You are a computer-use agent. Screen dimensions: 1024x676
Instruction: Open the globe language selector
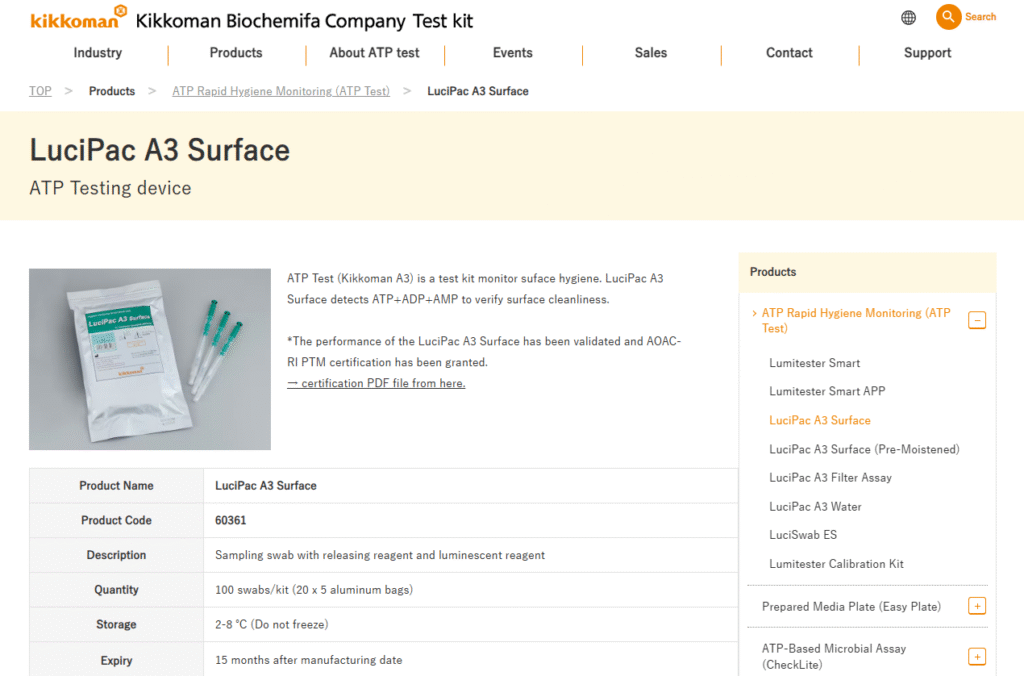coord(908,18)
